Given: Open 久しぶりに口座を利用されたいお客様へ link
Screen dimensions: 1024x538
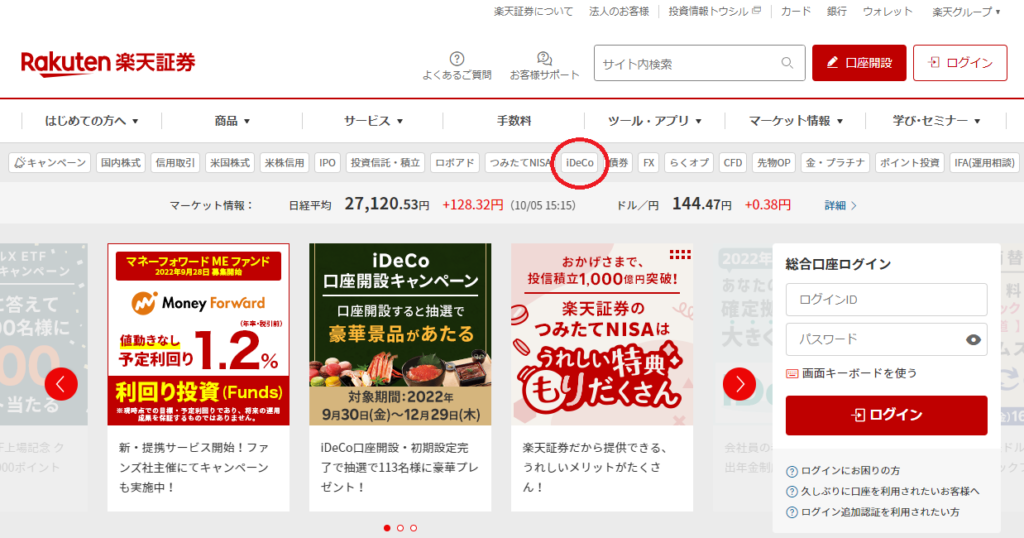Looking at the screenshot, I should [x=890, y=491].
